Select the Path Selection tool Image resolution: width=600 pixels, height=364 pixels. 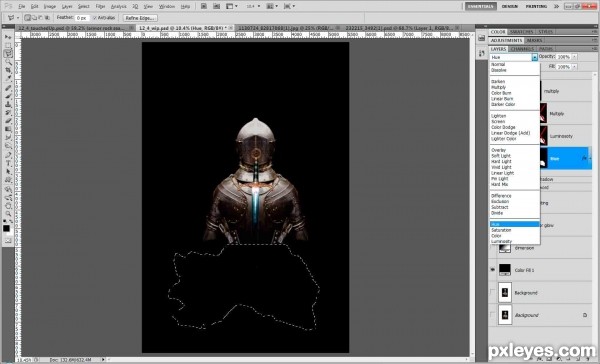pyautogui.click(x=8, y=172)
